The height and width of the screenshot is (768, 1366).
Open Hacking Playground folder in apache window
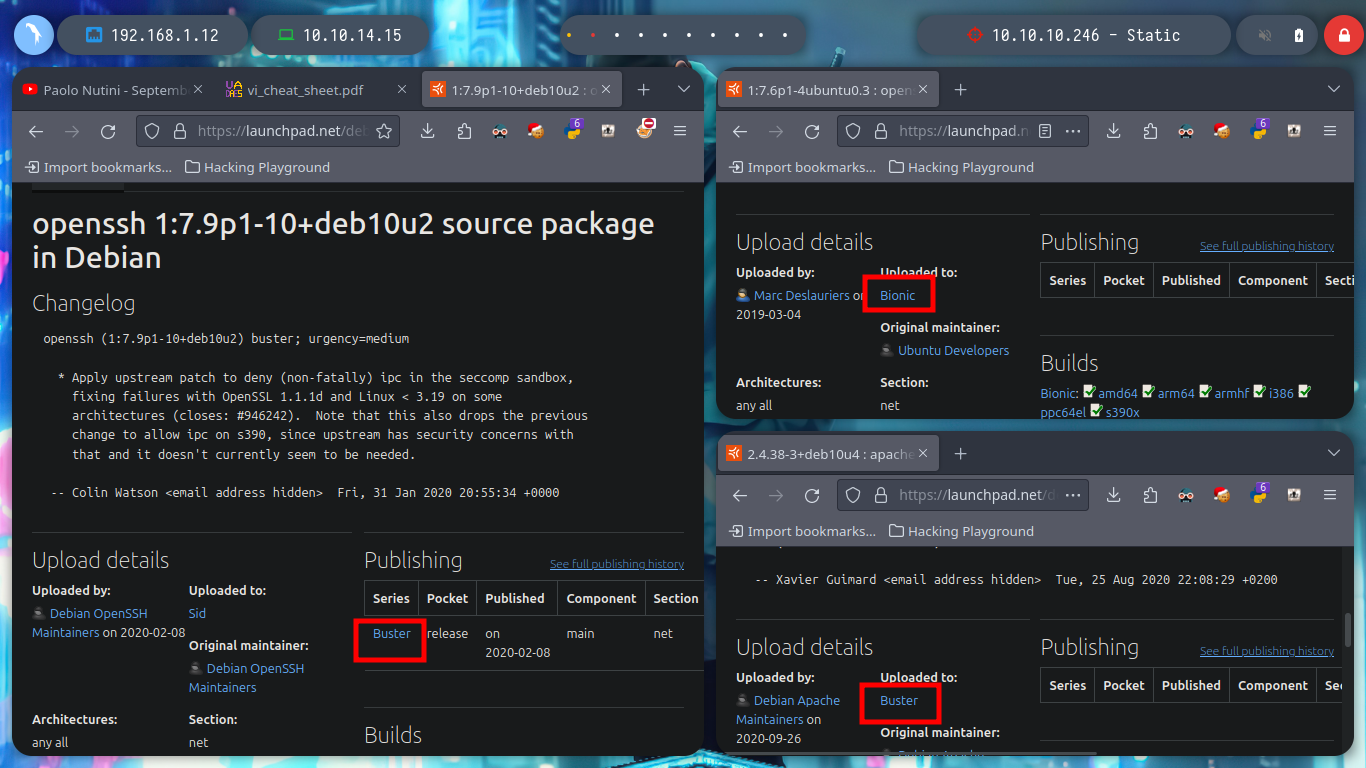click(962, 531)
